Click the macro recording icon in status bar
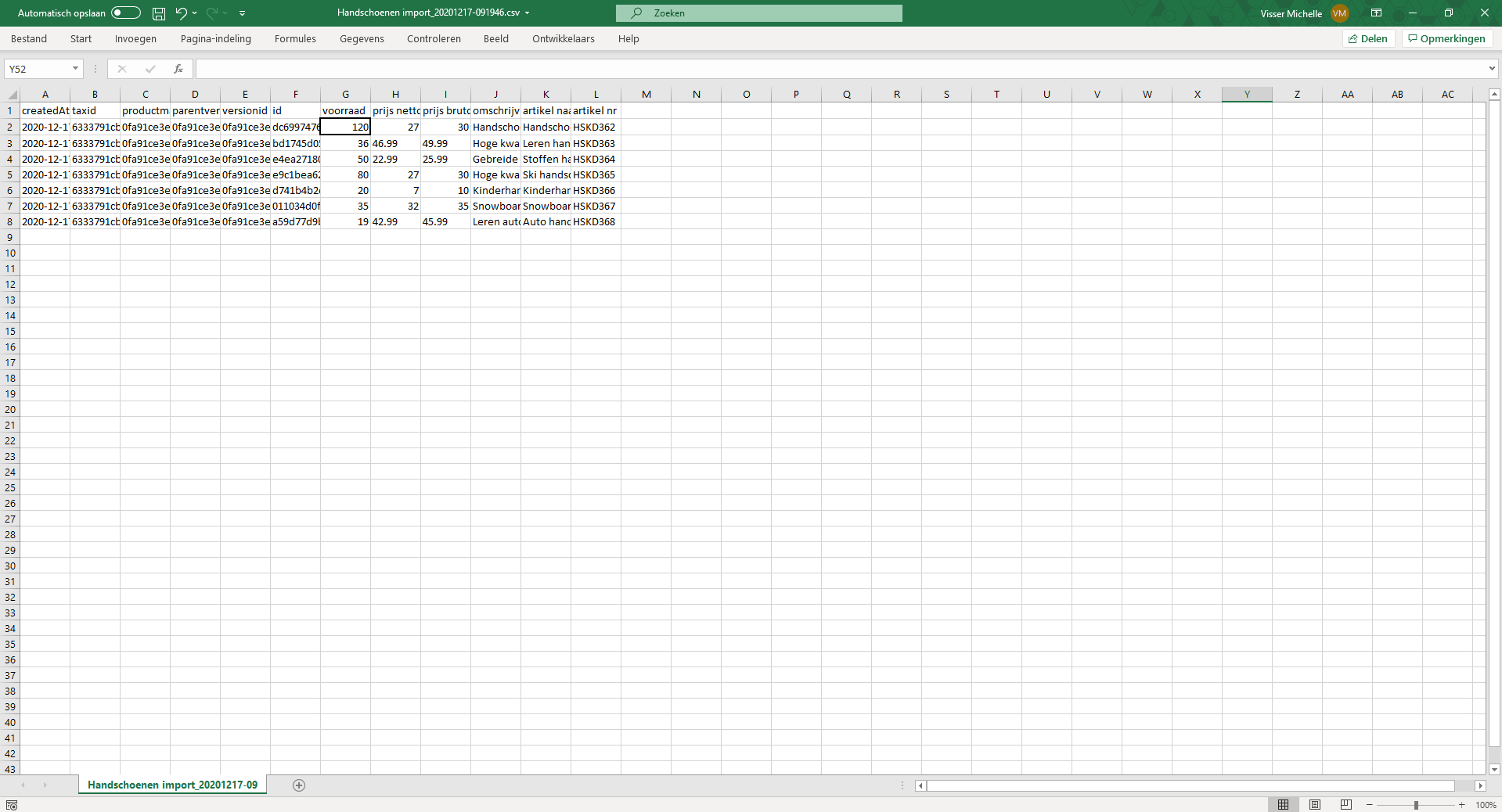Viewport: 1502px width, 812px height. (12, 805)
